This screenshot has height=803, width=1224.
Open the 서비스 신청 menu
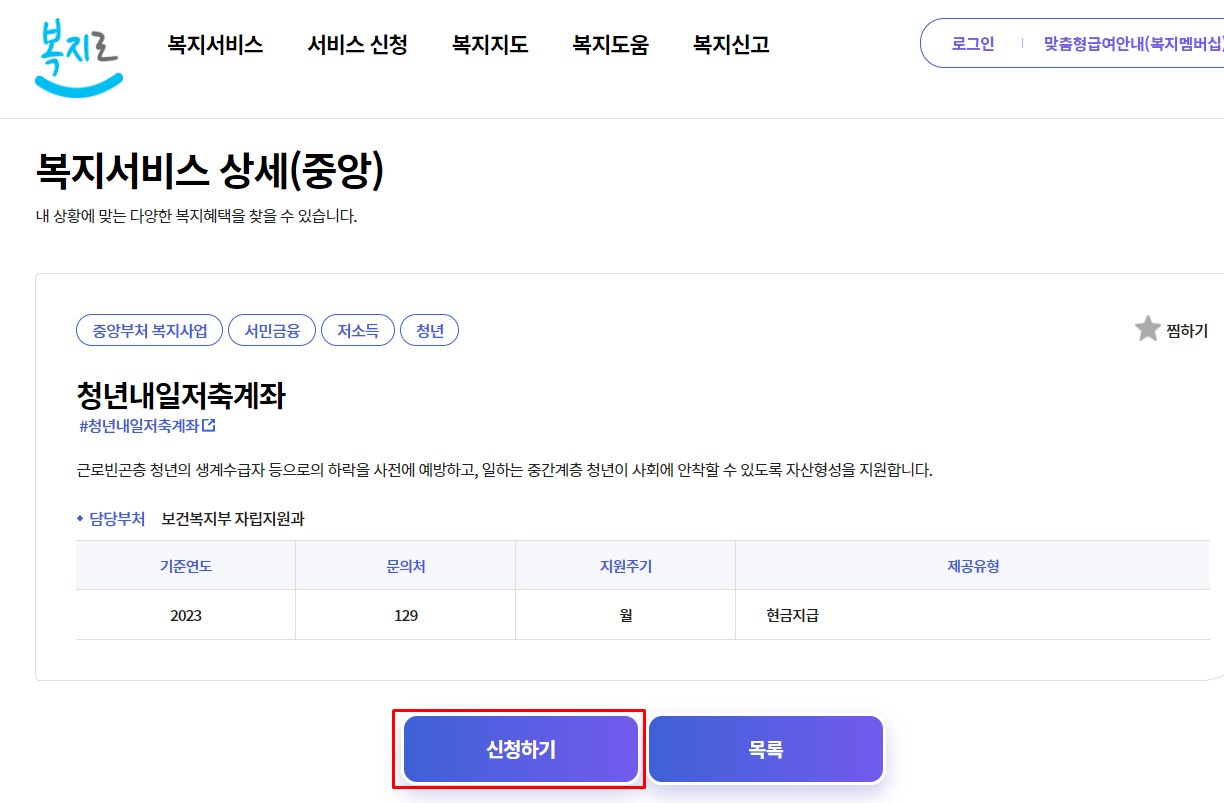pos(357,44)
